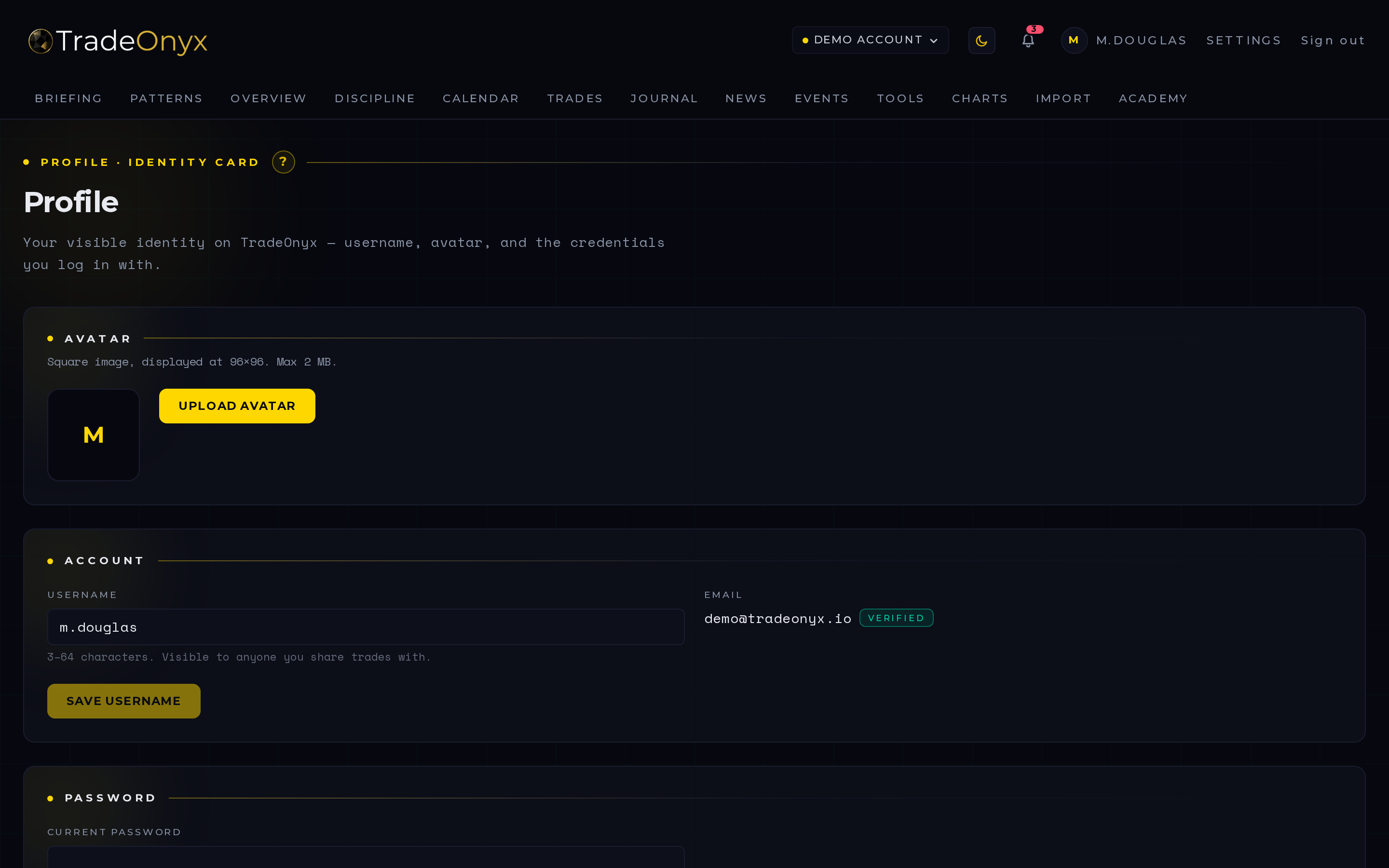Viewport: 1389px width, 868px height.
Task: Go to the Tools tab
Action: coord(900,98)
